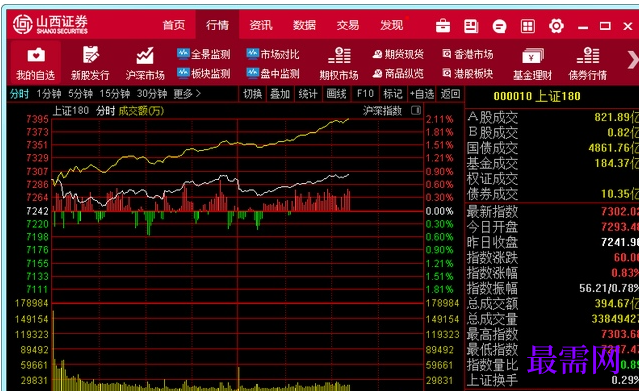The width and height of the screenshot is (639, 391).
Task: Open 沪深市场 market icon
Action: point(145,63)
